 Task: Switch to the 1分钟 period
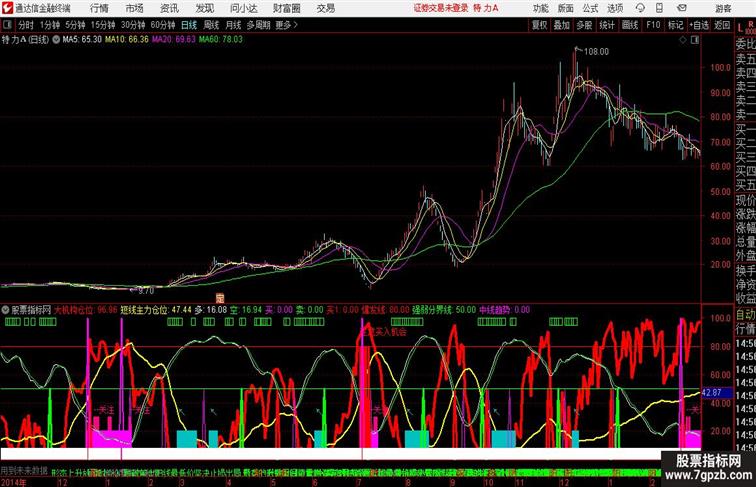pos(50,25)
